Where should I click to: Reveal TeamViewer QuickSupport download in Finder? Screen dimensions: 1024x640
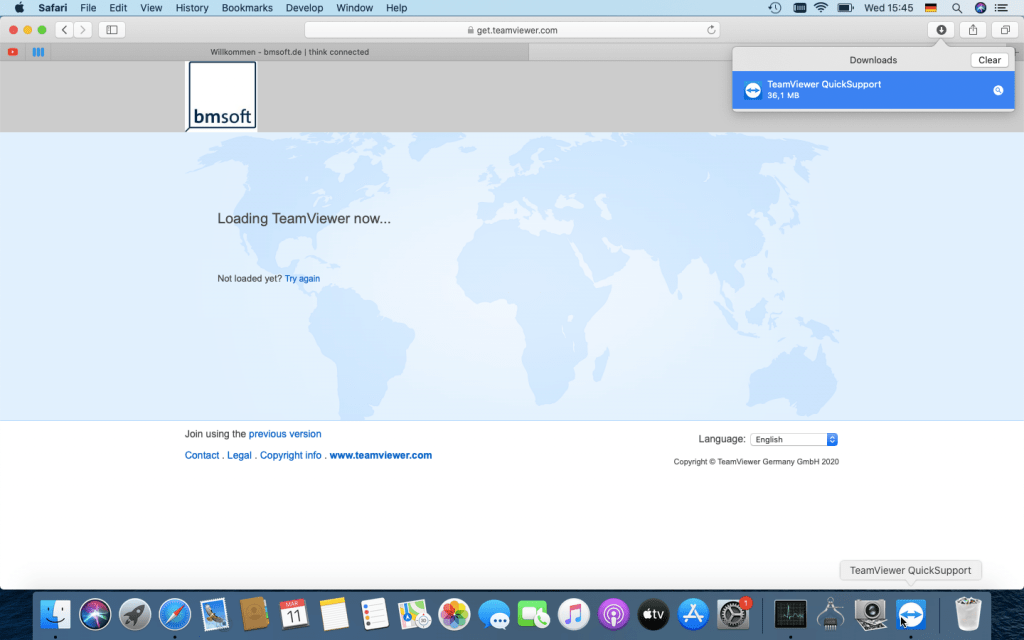(998, 90)
